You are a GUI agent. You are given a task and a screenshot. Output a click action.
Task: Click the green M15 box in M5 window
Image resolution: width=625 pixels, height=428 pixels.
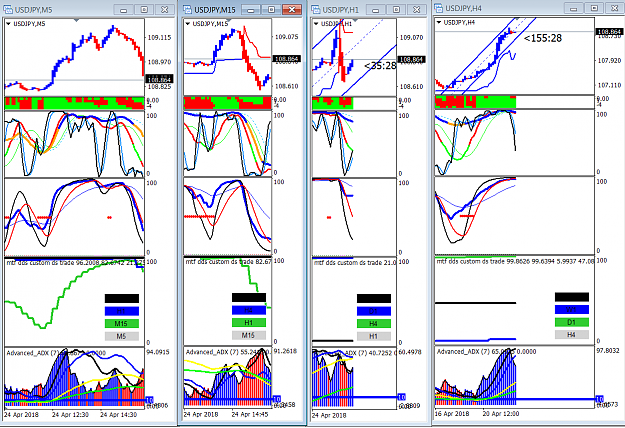pyautogui.click(x=122, y=324)
